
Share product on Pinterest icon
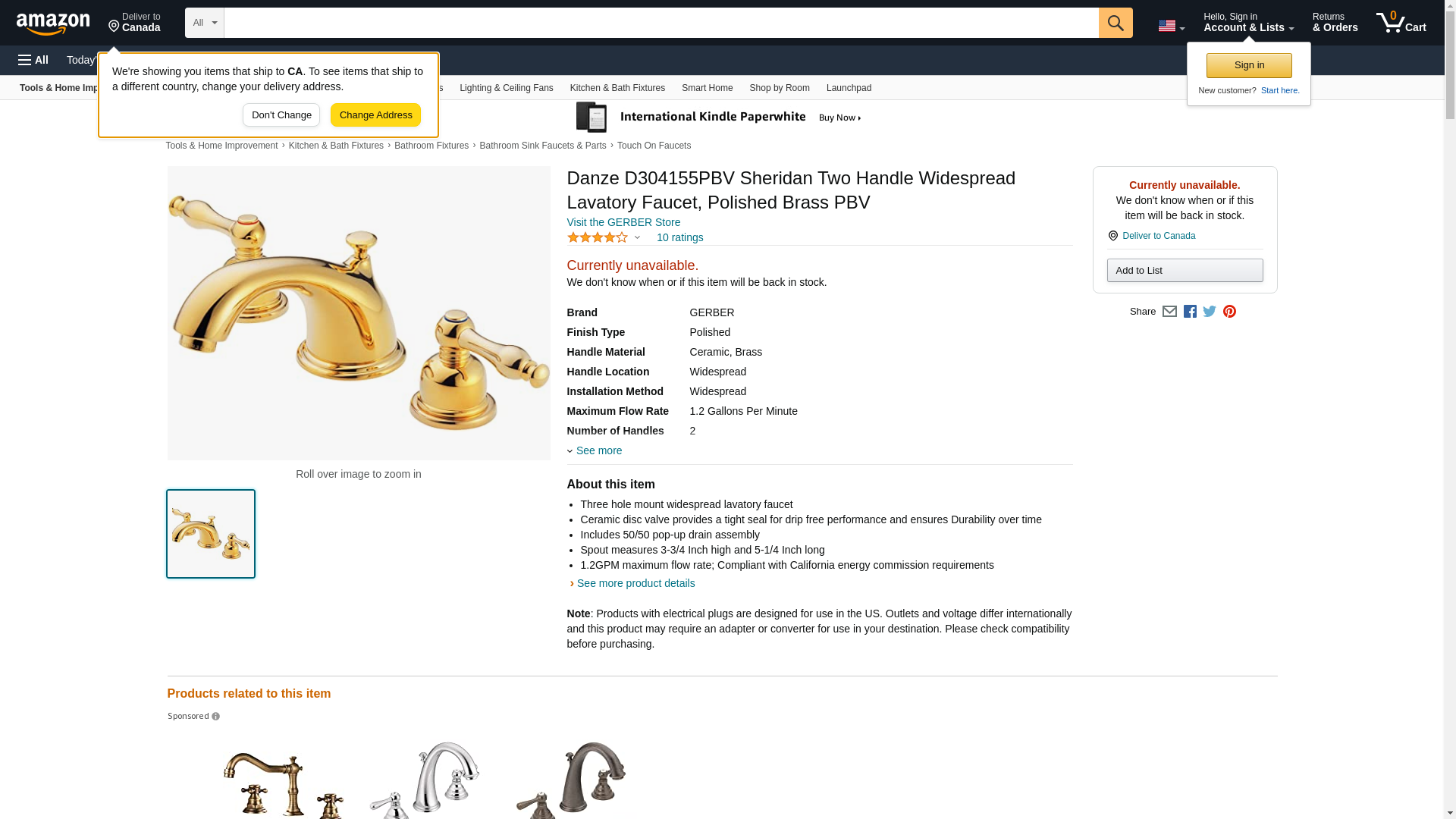tap(1229, 312)
